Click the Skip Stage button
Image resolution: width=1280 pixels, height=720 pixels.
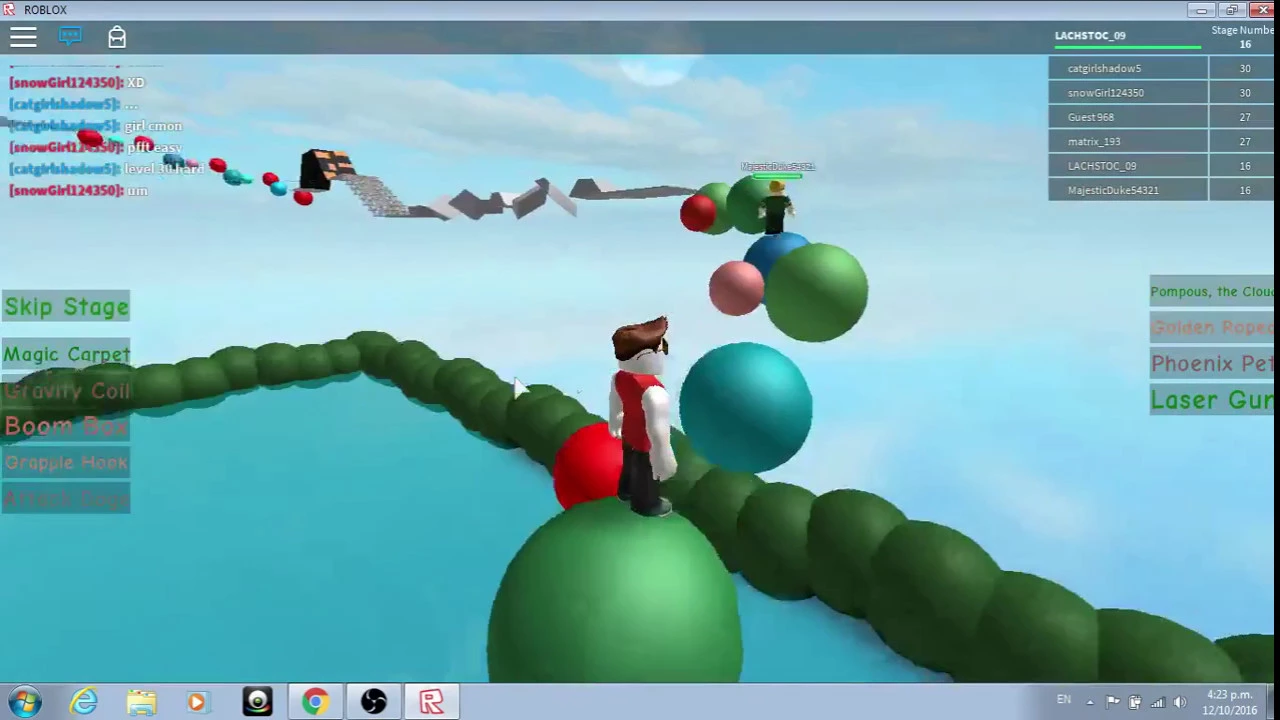[x=66, y=307]
